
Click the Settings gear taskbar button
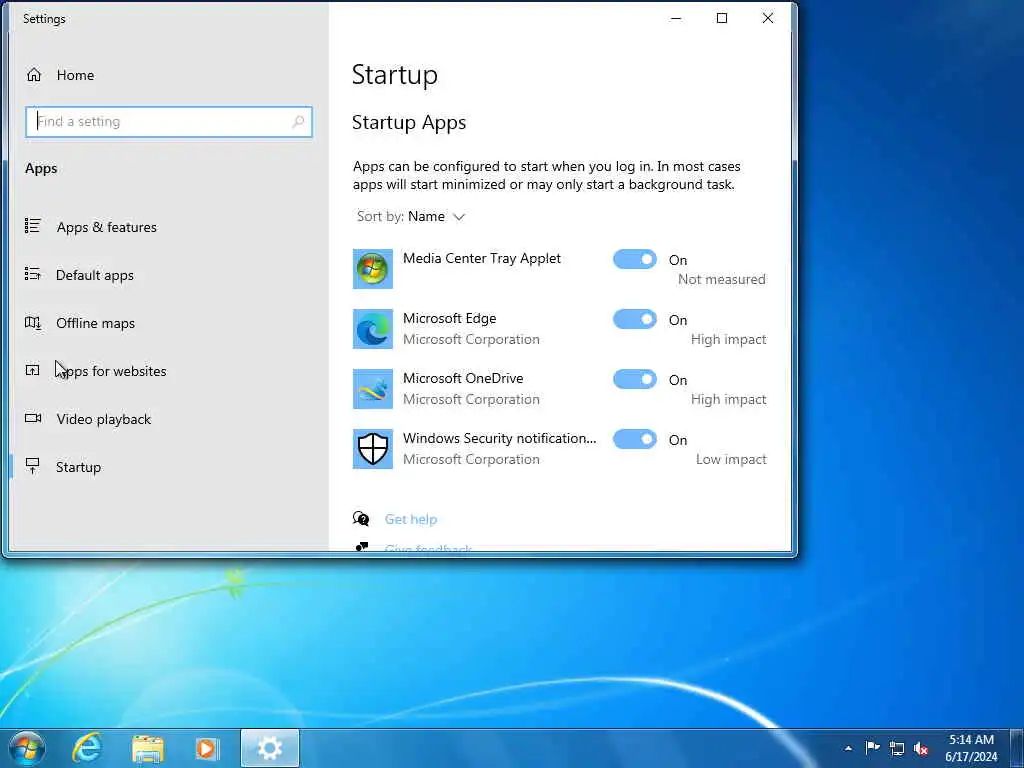pos(270,748)
